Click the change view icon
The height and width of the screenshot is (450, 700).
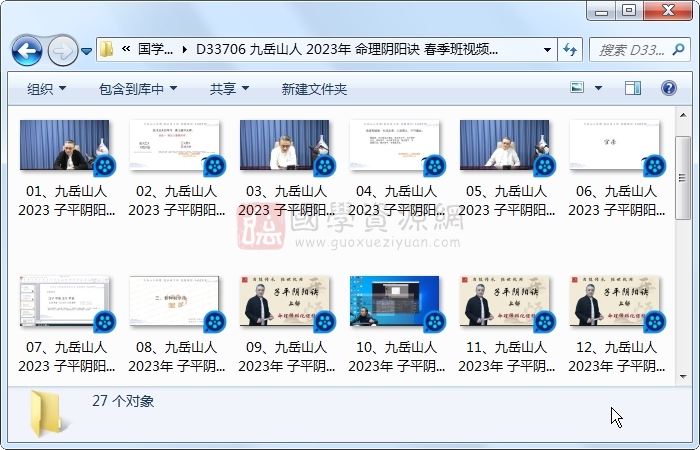[577, 87]
